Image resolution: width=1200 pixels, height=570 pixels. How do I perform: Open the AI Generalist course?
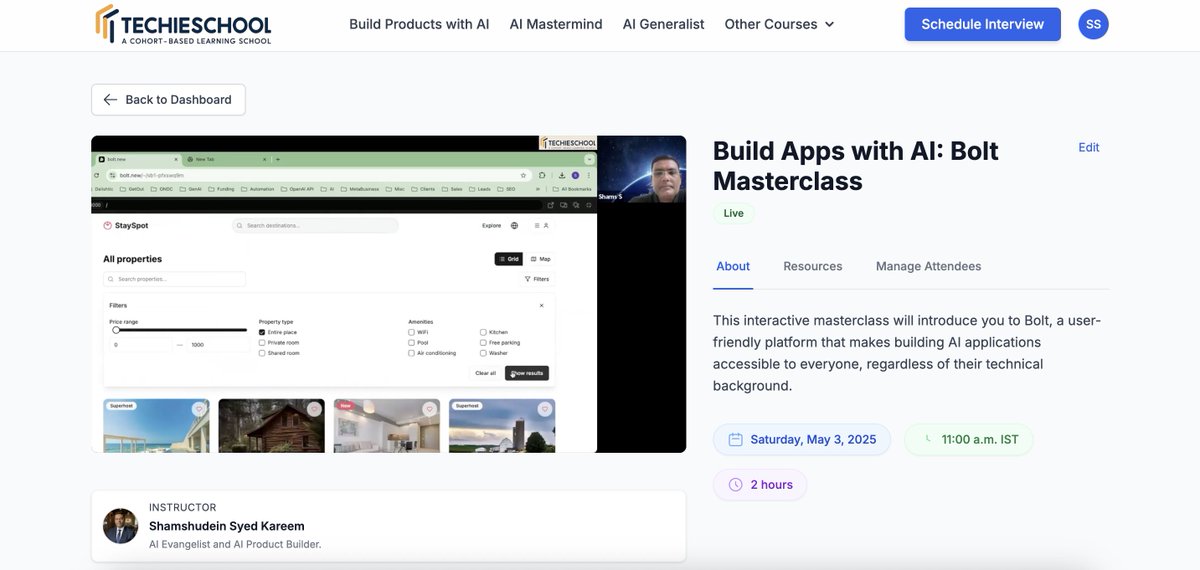tap(663, 24)
